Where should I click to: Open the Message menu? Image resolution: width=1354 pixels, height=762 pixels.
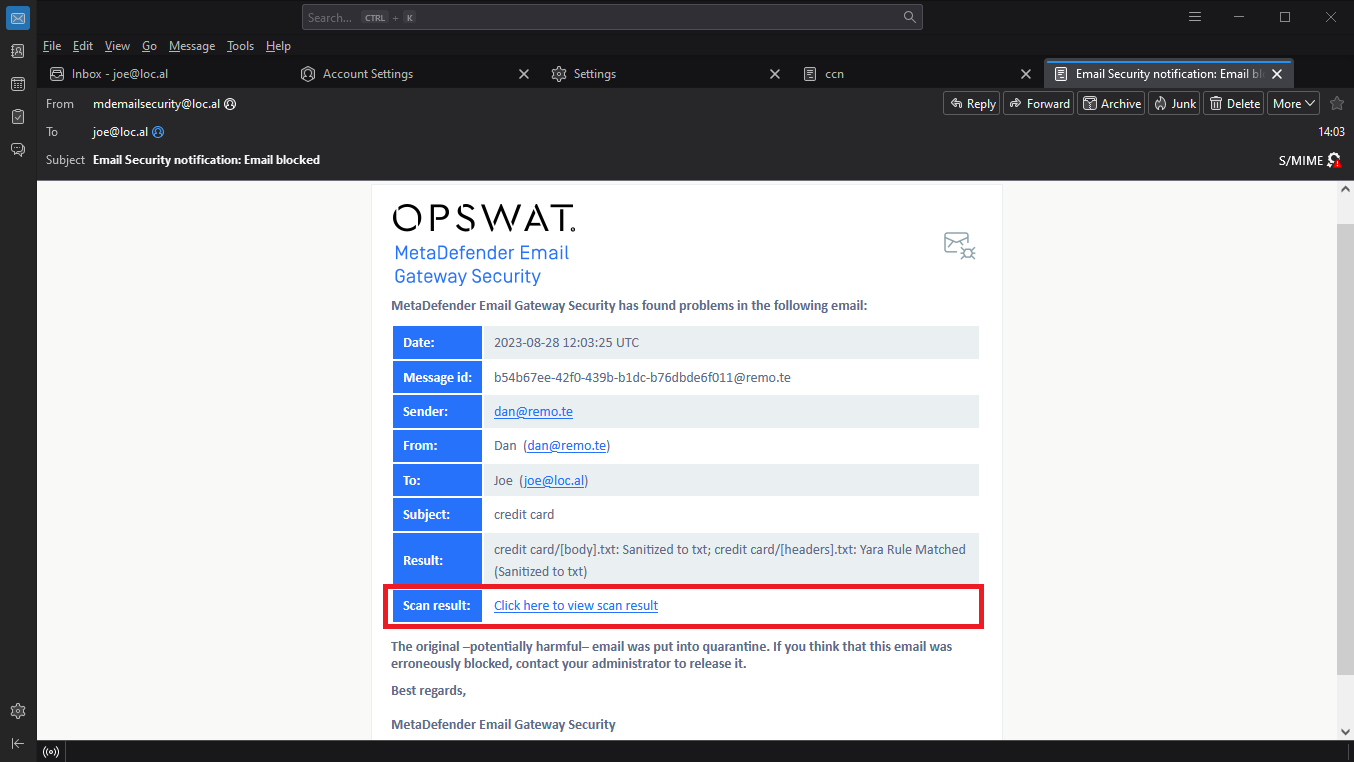192,46
